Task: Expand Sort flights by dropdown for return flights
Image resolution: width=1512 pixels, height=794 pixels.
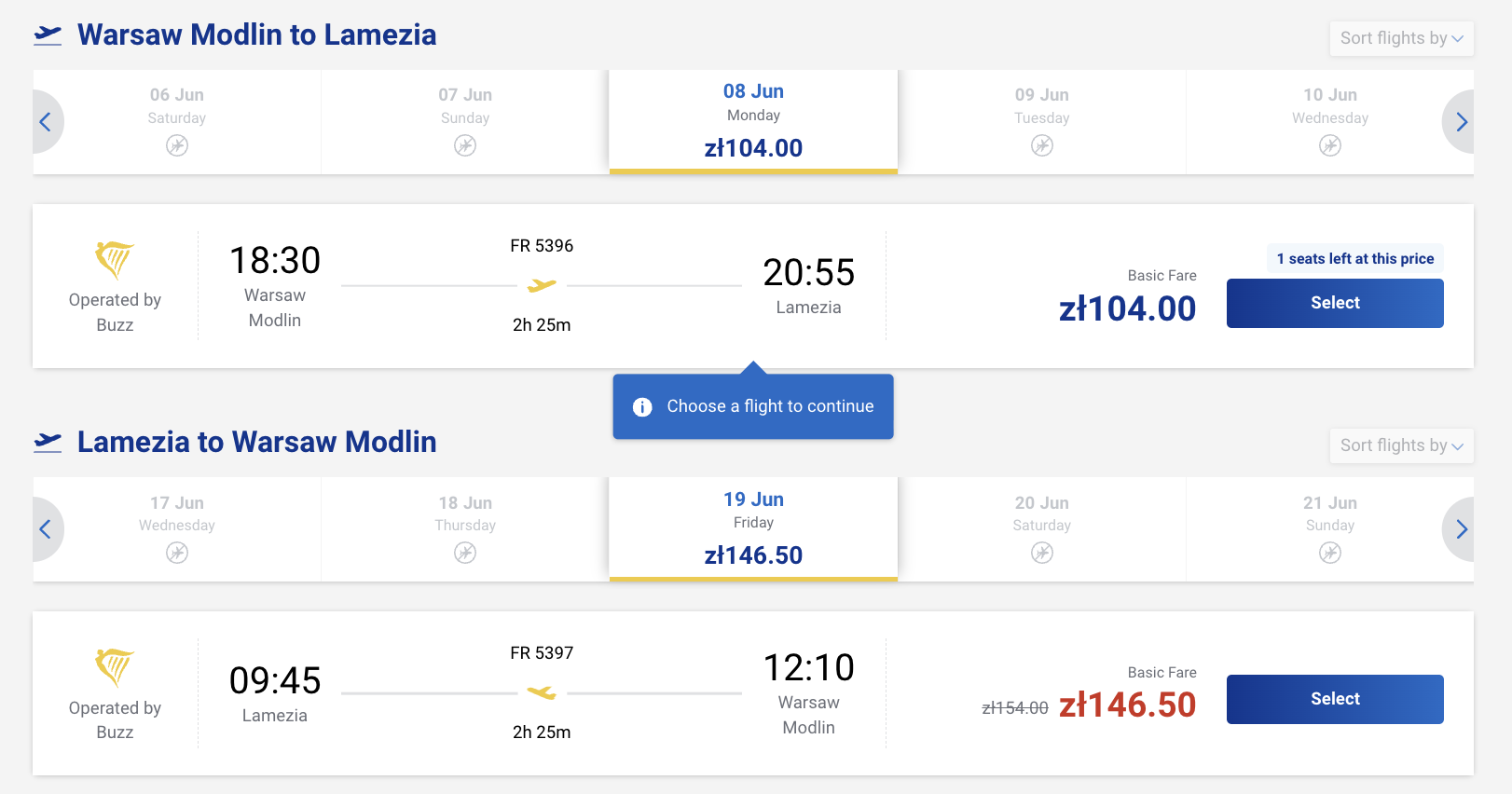Action: (x=1401, y=445)
